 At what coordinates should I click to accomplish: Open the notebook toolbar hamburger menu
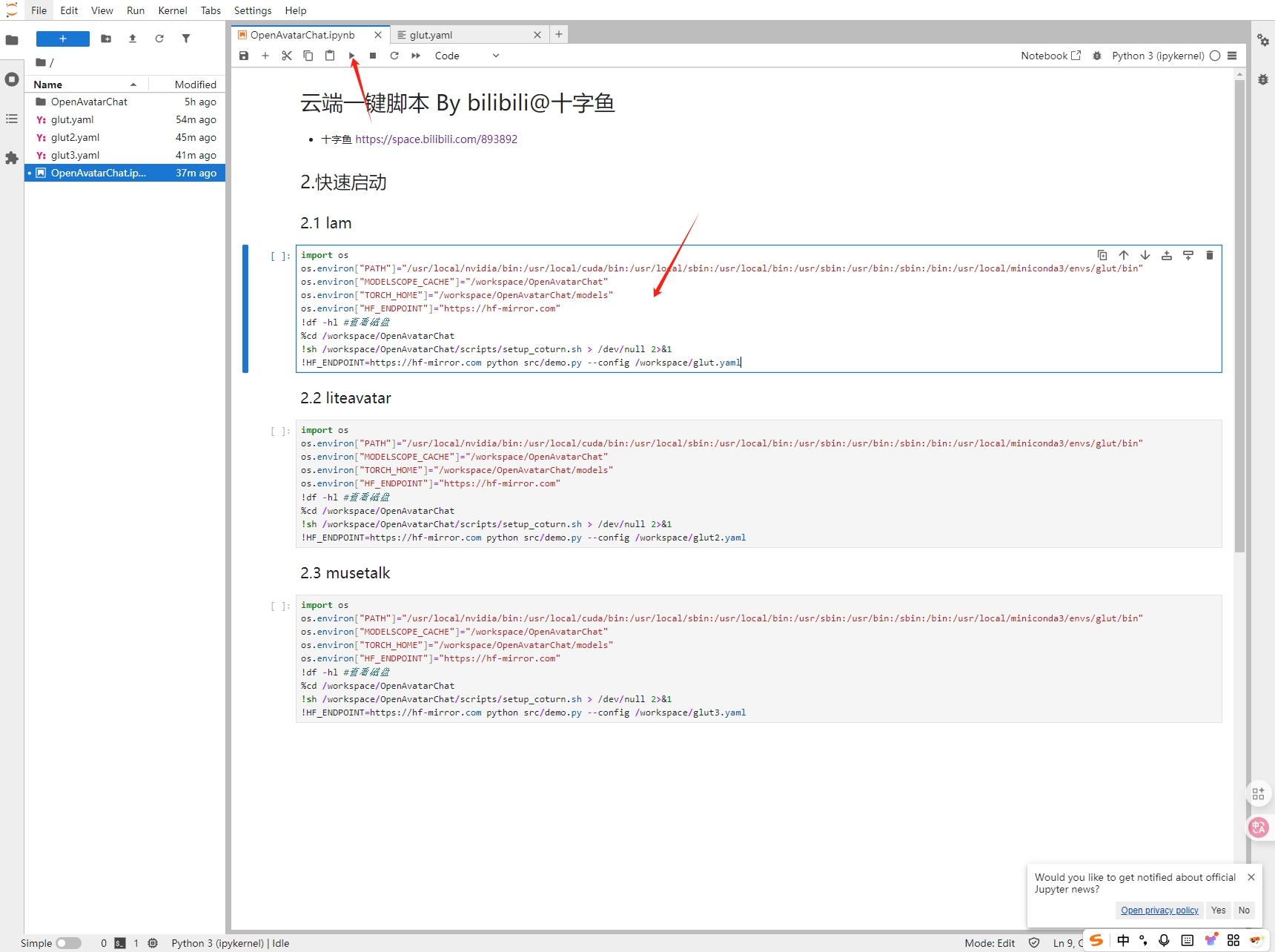(x=1232, y=56)
